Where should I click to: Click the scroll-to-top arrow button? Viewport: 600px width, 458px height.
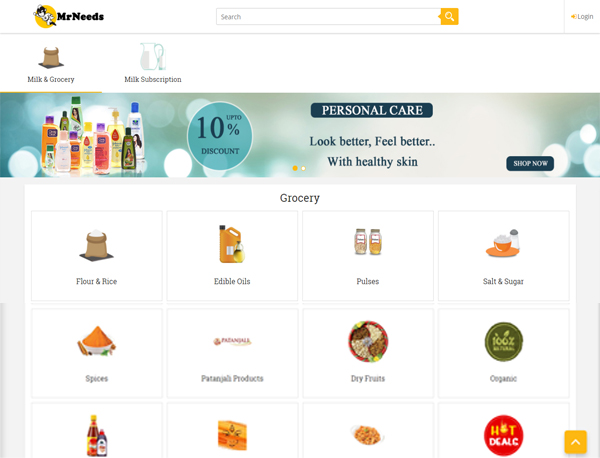(575, 442)
